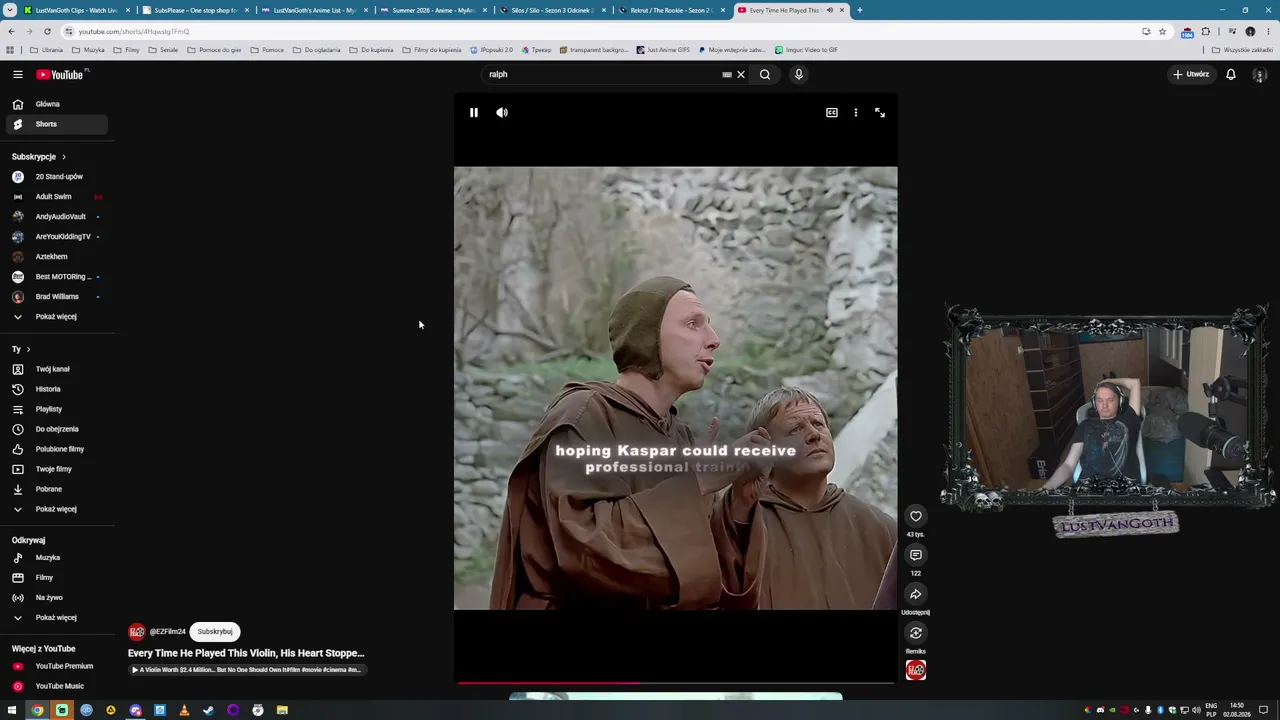Pause the Shorts video
1280x720 pixels.
(x=474, y=113)
